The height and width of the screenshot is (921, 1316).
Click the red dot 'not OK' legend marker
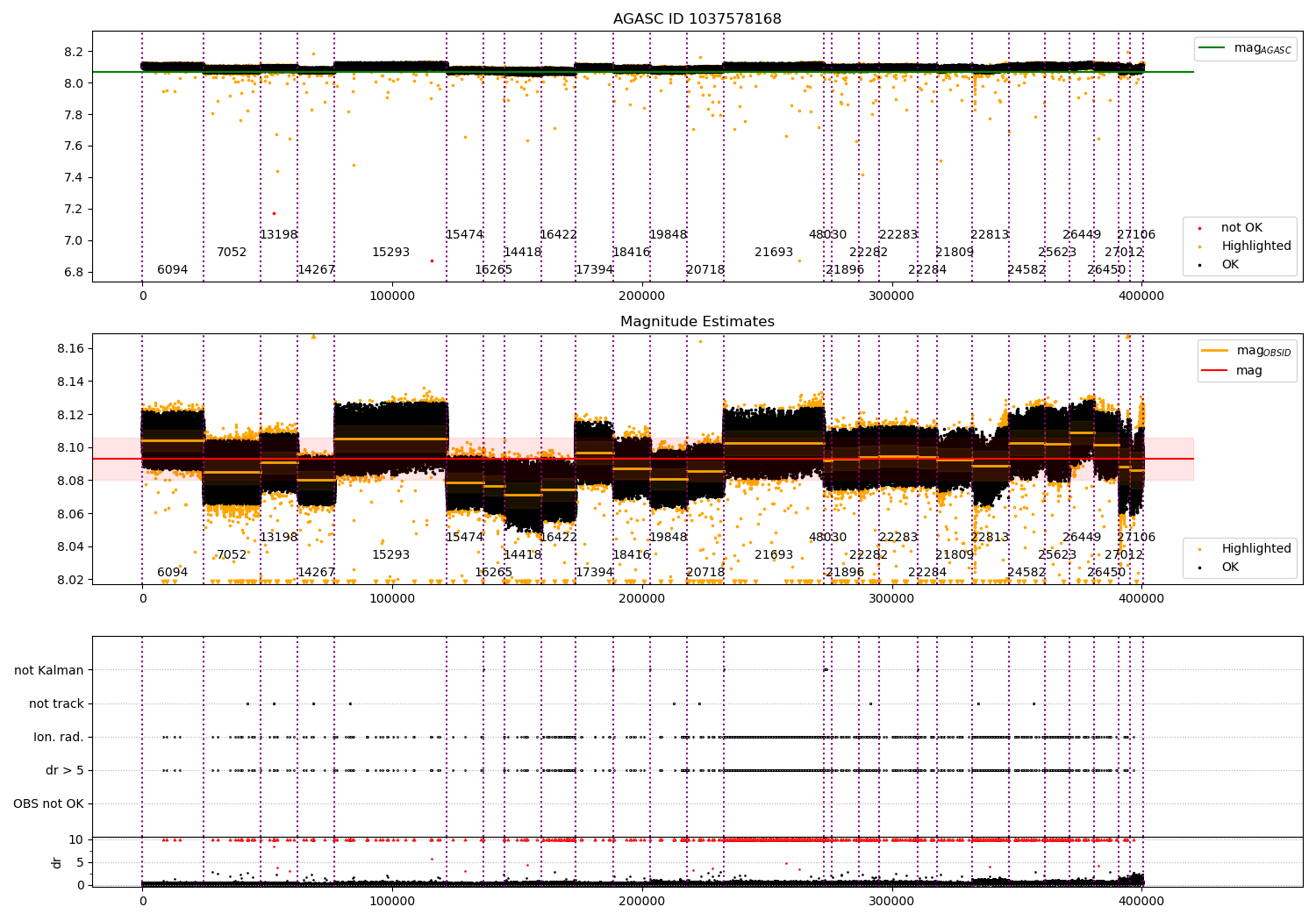point(1199,228)
